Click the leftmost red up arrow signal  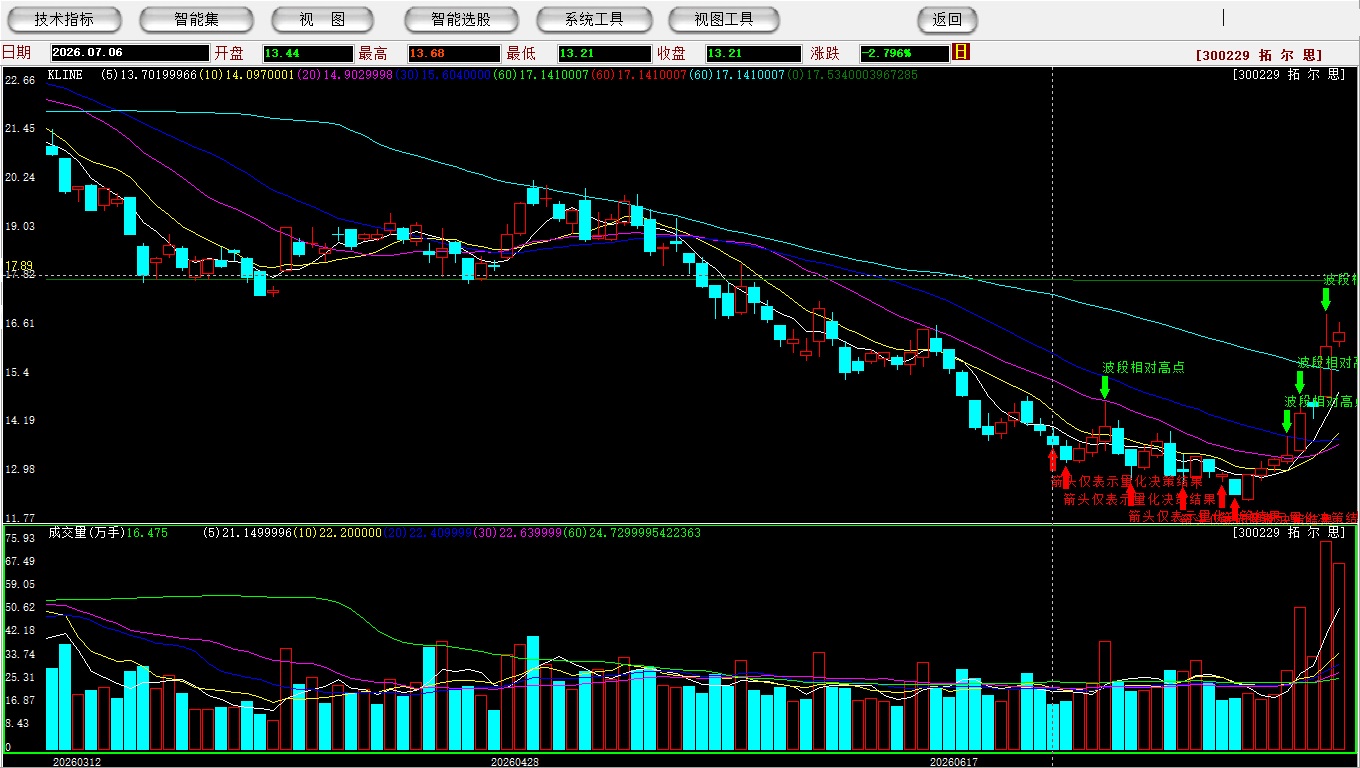(x=1053, y=459)
